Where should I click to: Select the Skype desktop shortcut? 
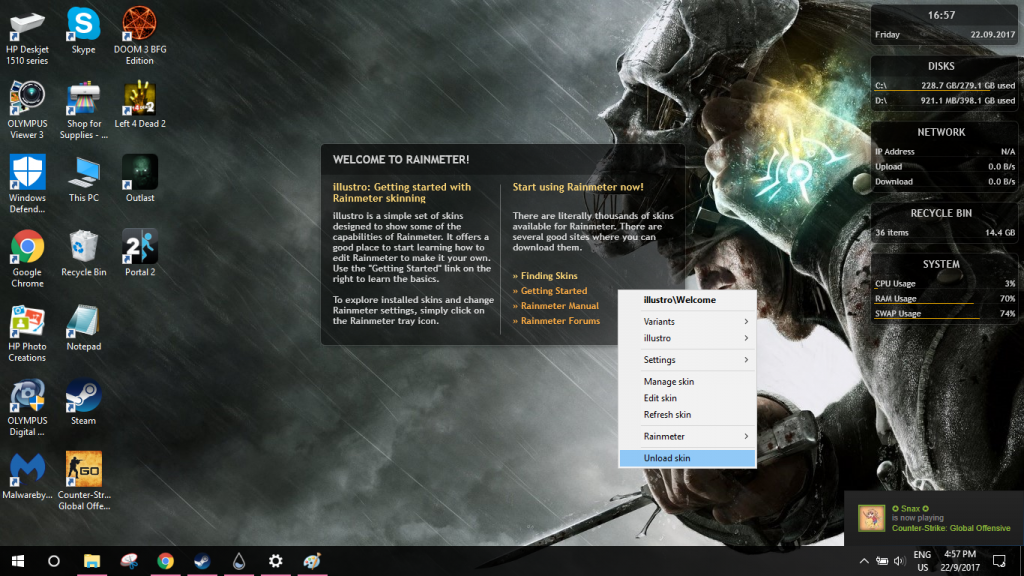[x=84, y=31]
